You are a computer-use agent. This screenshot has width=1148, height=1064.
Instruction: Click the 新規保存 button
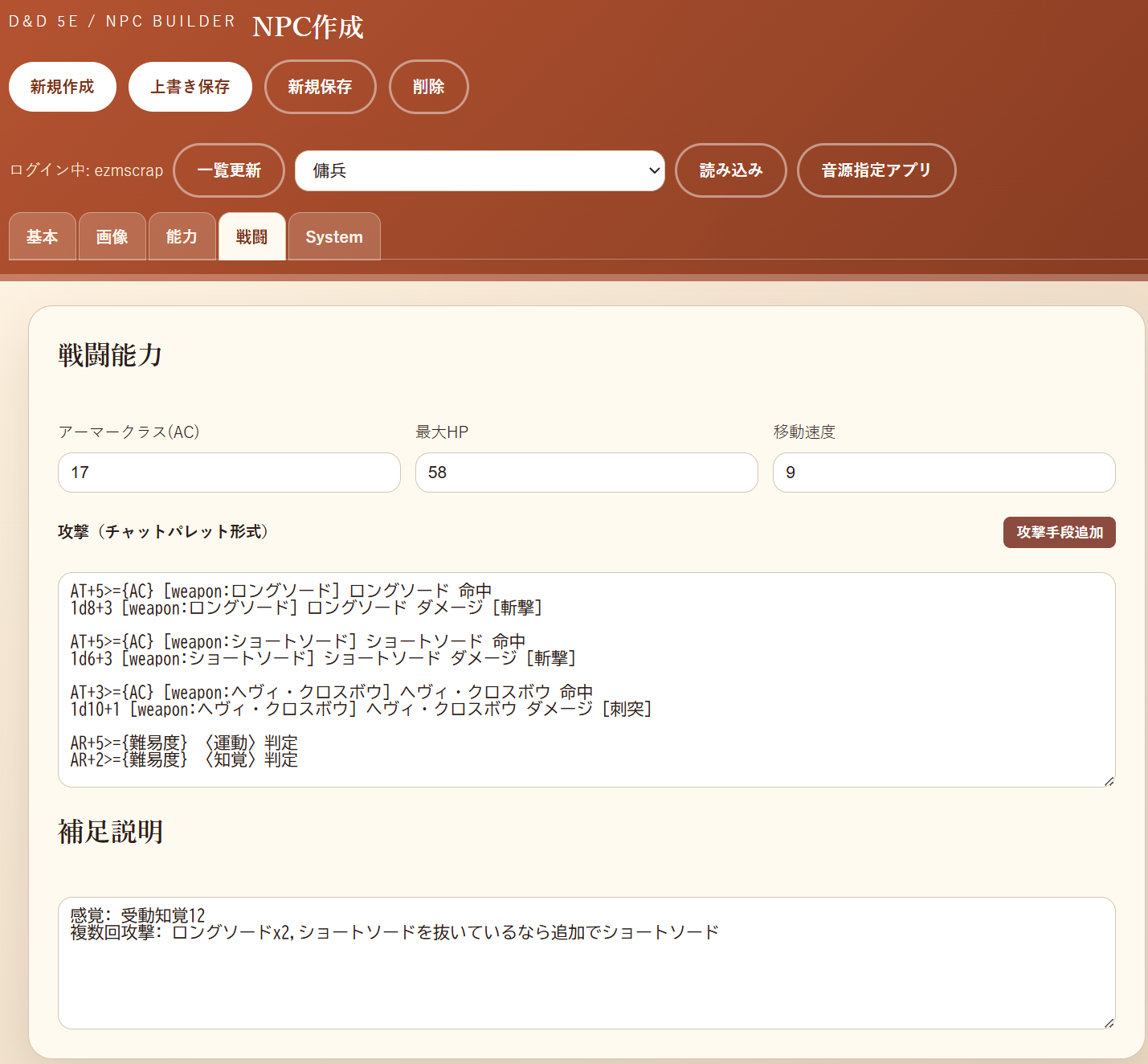tap(321, 87)
